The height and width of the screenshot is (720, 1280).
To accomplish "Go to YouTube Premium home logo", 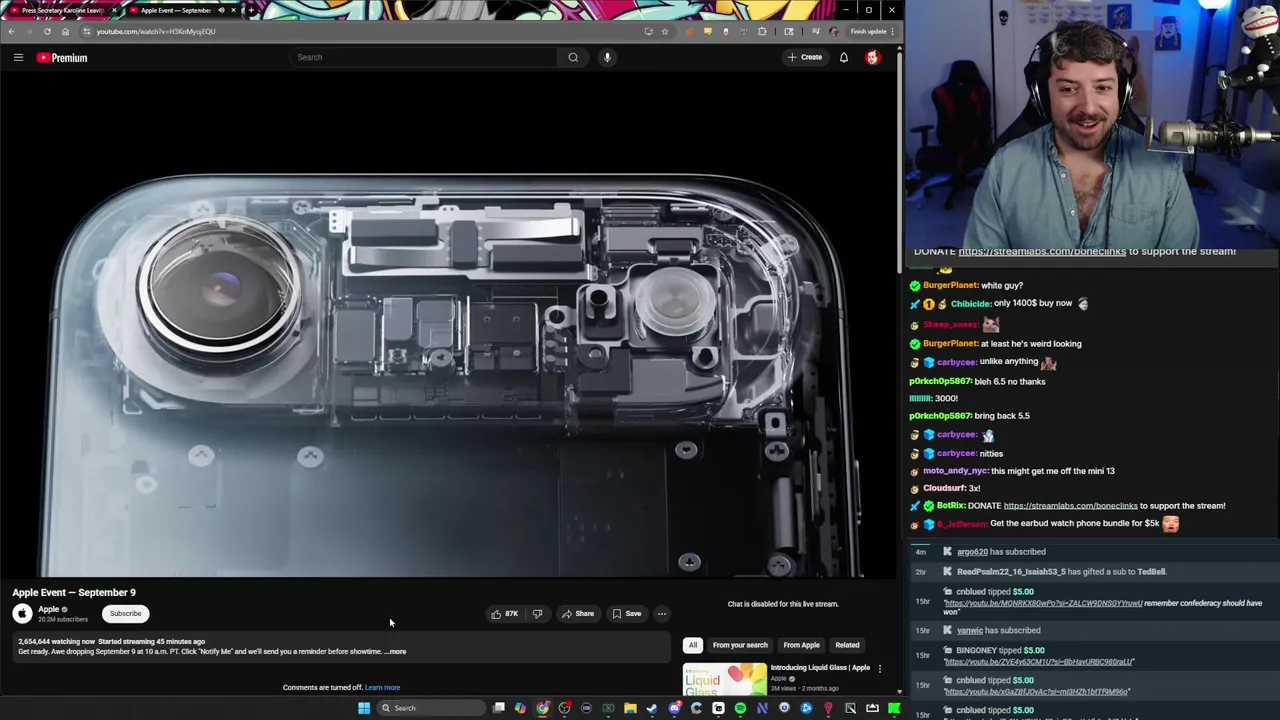I will pyautogui.click(x=63, y=58).
